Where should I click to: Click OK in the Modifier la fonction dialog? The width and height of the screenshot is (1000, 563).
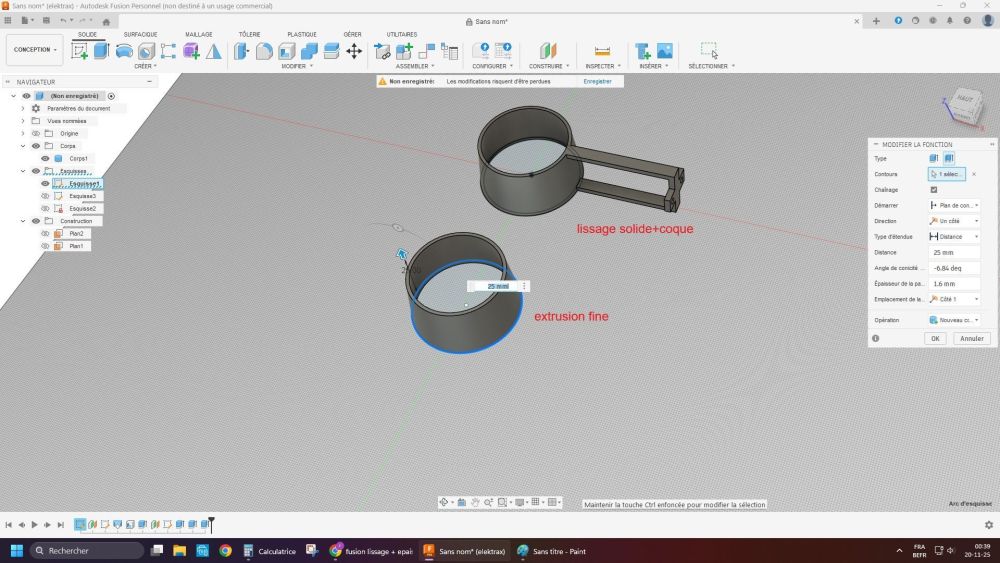point(935,338)
